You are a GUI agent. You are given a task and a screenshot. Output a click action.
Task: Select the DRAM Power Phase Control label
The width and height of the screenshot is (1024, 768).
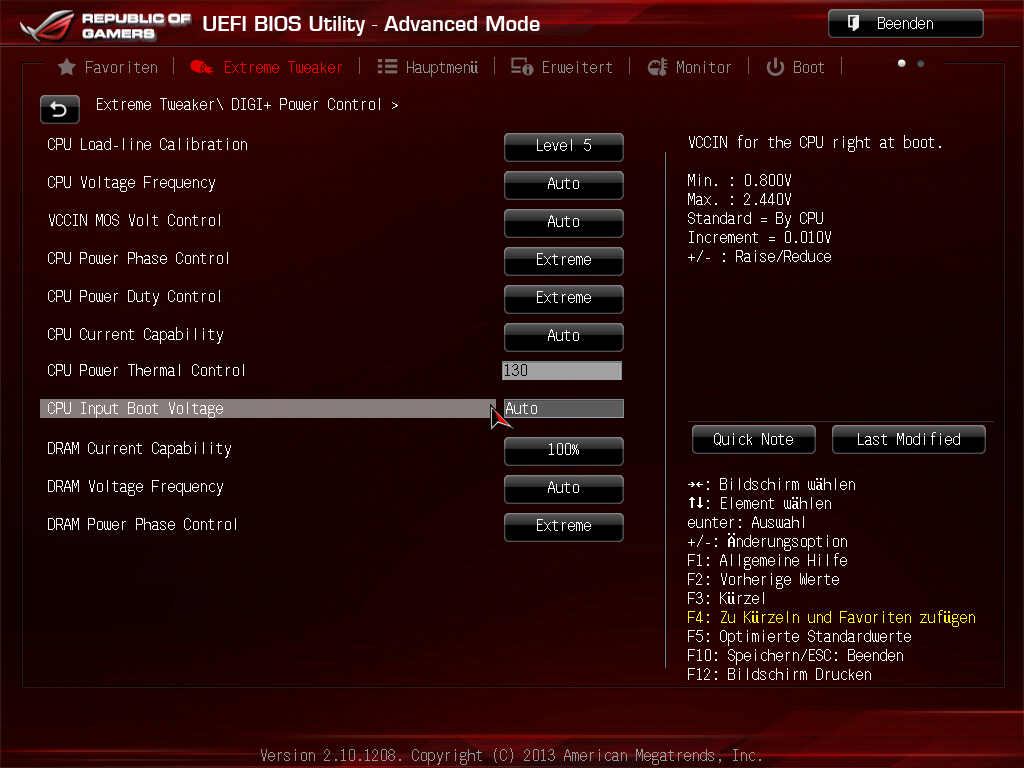pyautogui.click(x=142, y=524)
